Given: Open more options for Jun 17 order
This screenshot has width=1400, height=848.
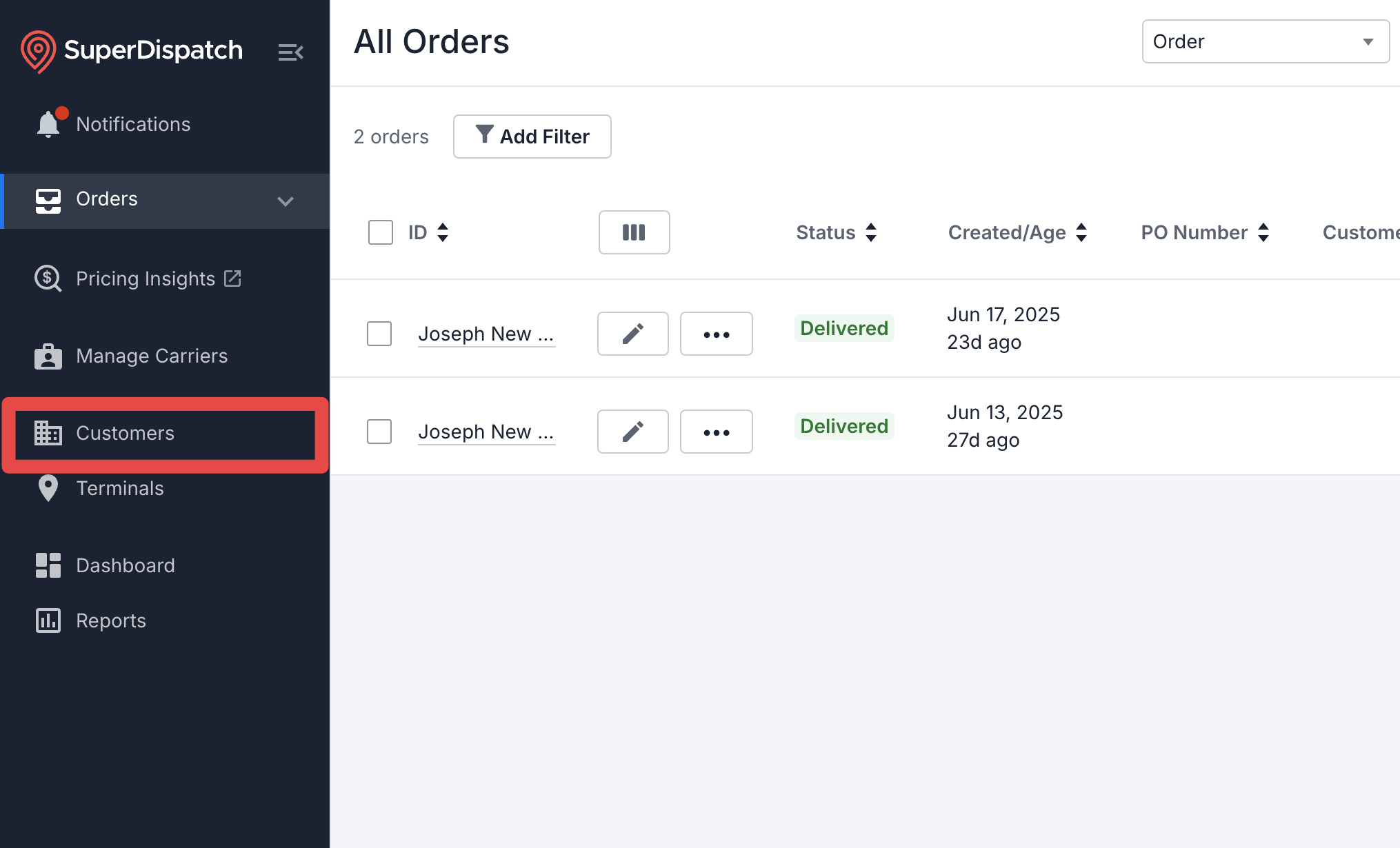Looking at the screenshot, I should pos(716,334).
